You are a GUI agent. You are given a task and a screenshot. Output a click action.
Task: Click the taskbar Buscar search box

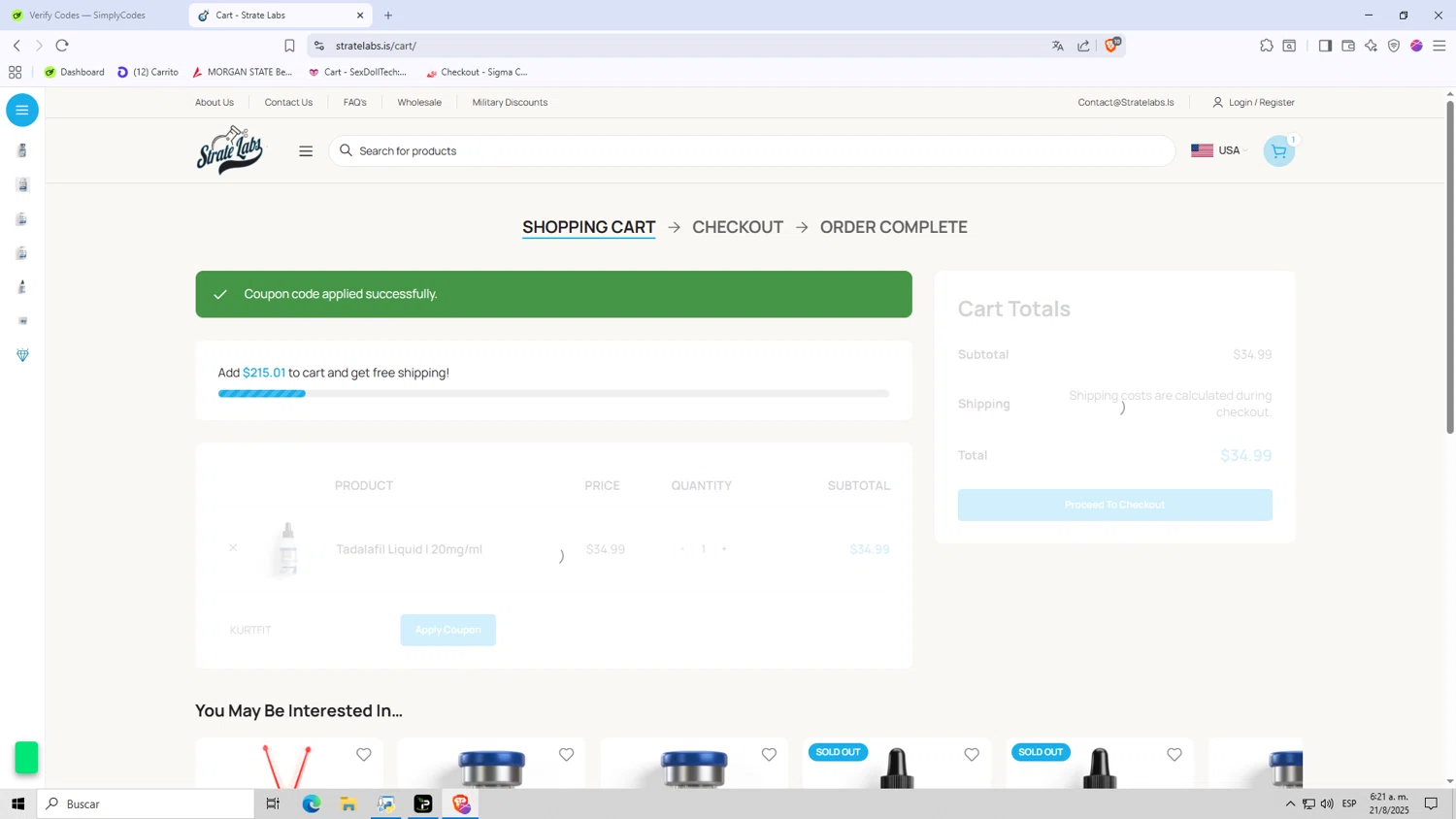point(146,803)
